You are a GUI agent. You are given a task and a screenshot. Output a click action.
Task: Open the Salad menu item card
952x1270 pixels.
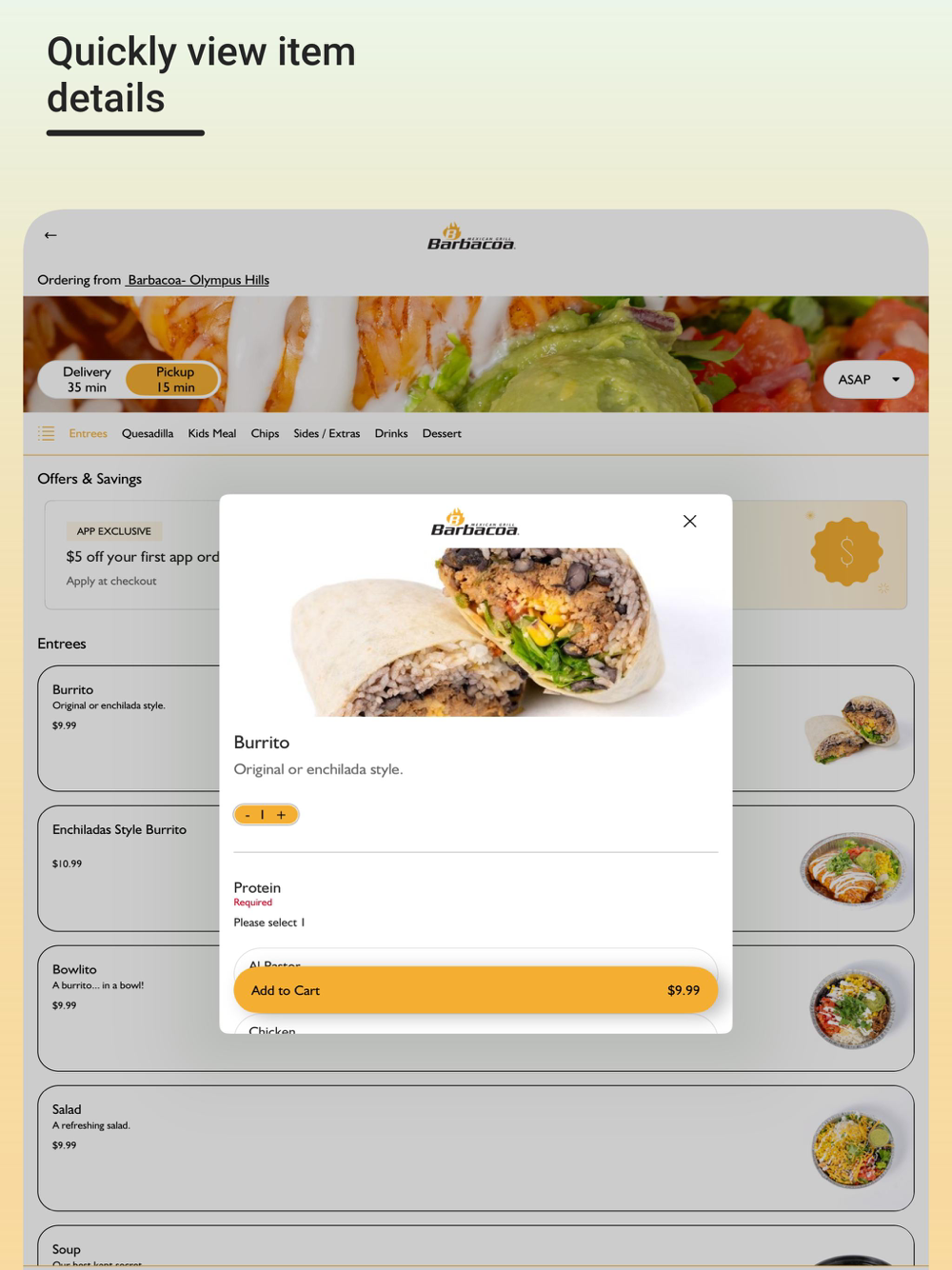(x=475, y=1148)
